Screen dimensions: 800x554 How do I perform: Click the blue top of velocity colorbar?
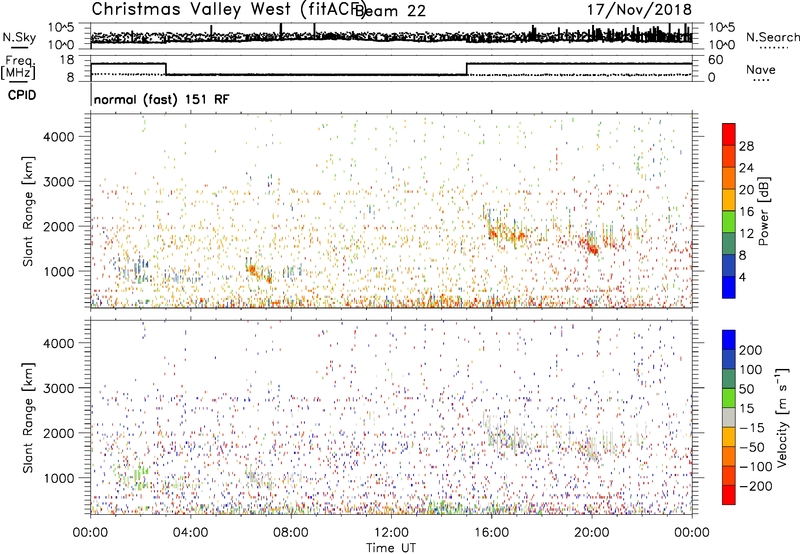pyautogui.click(x=729, y=340)
